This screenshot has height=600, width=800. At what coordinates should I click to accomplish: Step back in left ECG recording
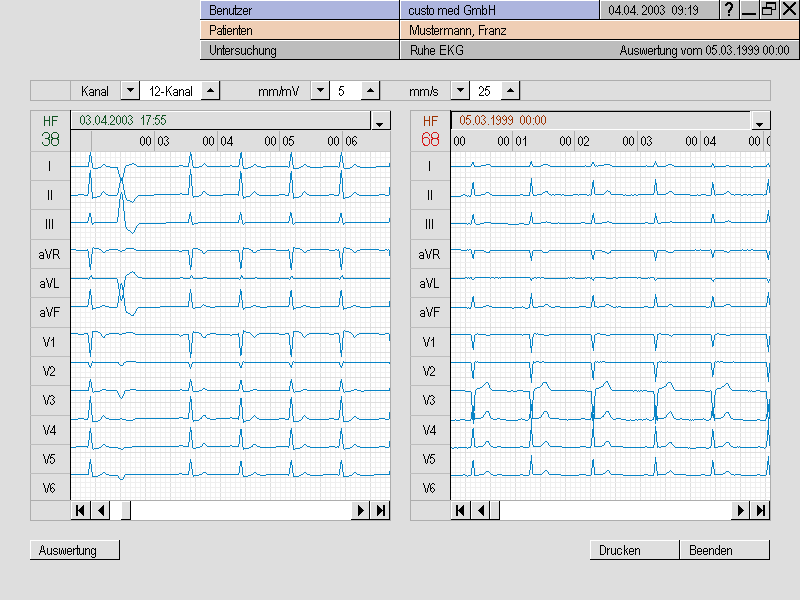(x=100, y=511)
